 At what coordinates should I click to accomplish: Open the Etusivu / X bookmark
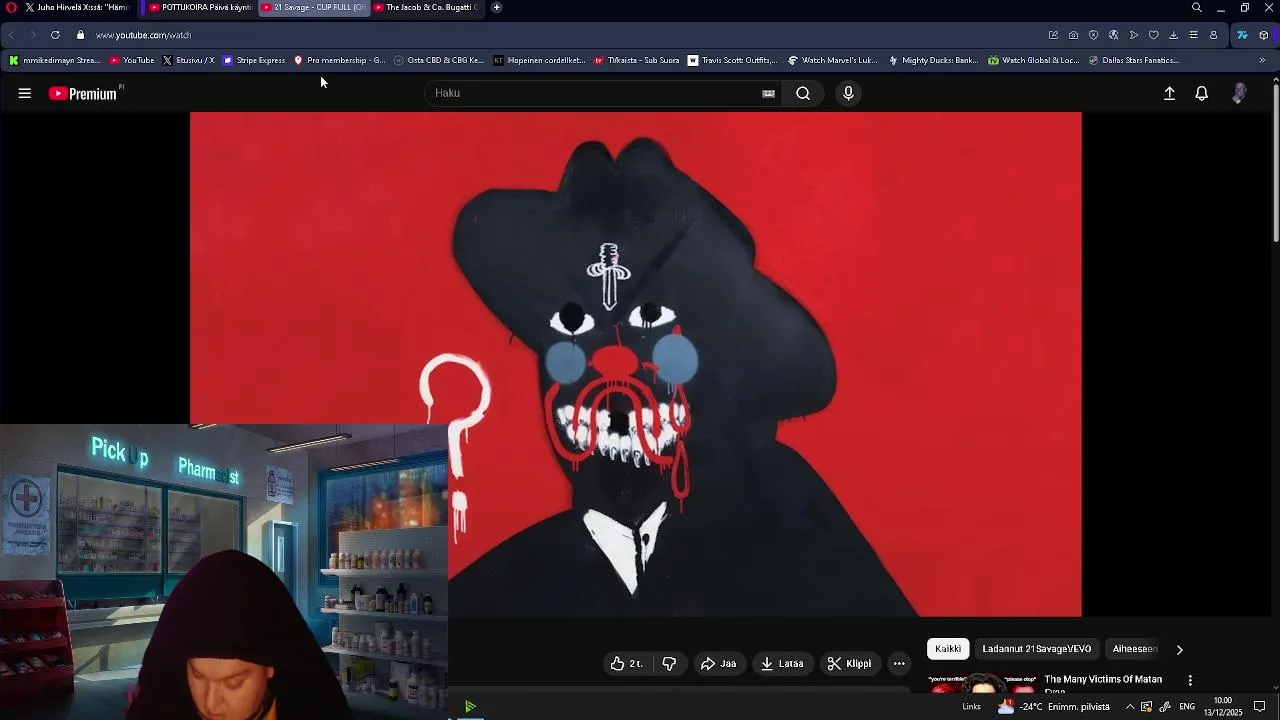point(188,60)
